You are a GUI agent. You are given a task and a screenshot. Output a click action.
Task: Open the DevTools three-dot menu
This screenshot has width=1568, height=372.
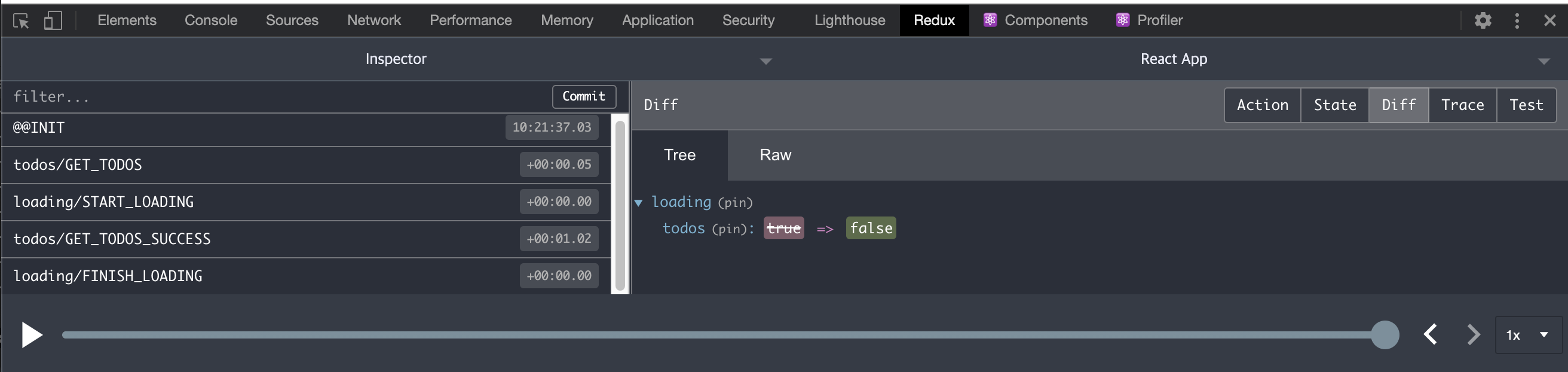pos(1517,21)
